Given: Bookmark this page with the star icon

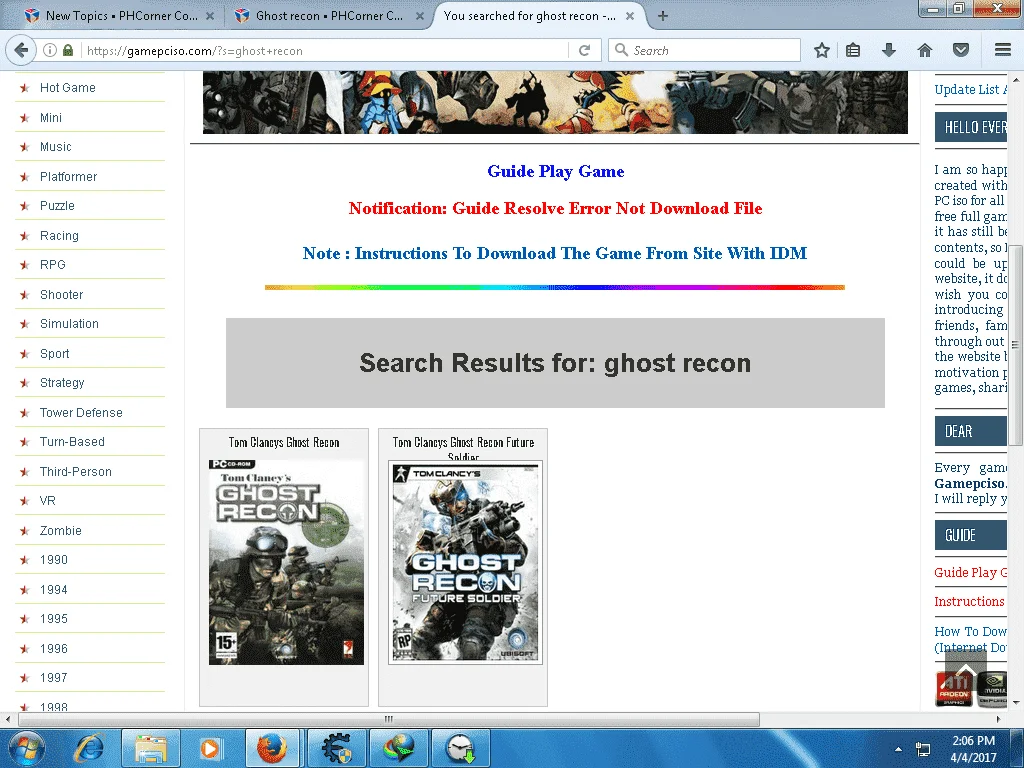Looking at the screenshot, I should pyautogui.click(x=822, y=50).
